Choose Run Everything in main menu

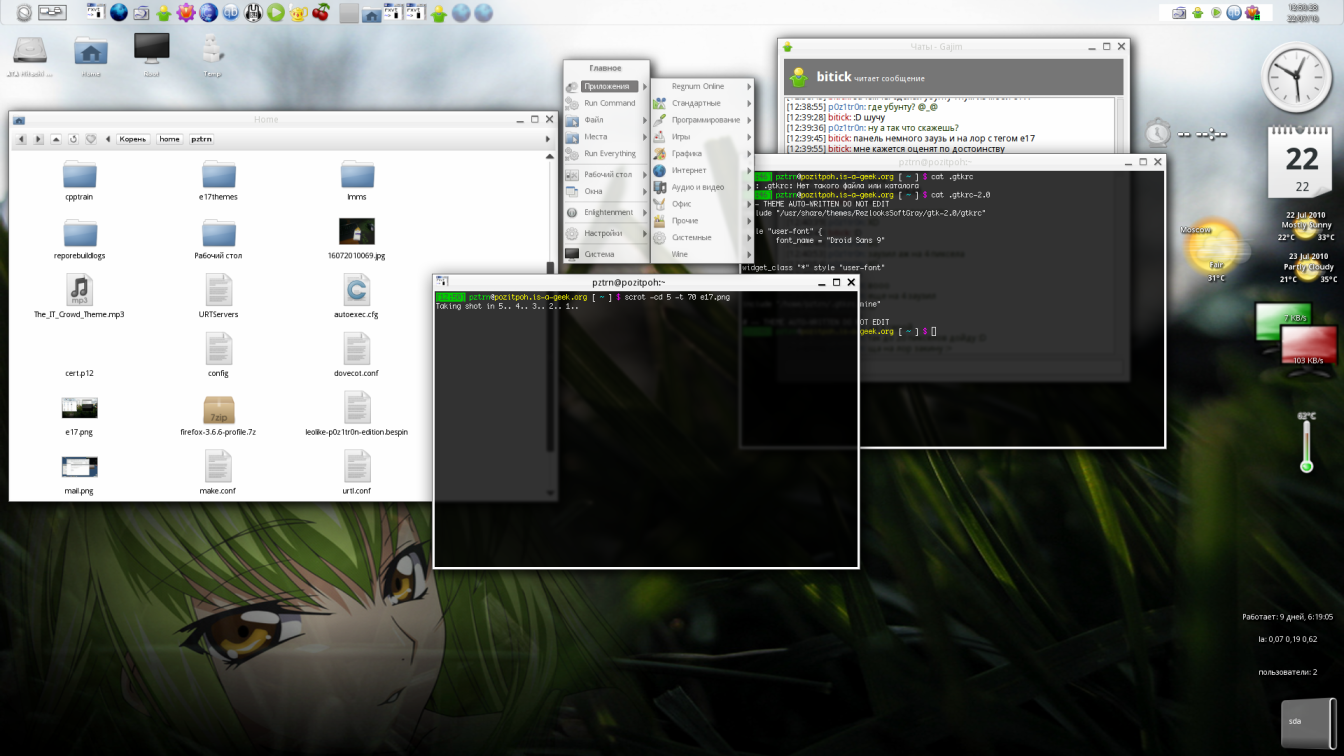point(606,154)
